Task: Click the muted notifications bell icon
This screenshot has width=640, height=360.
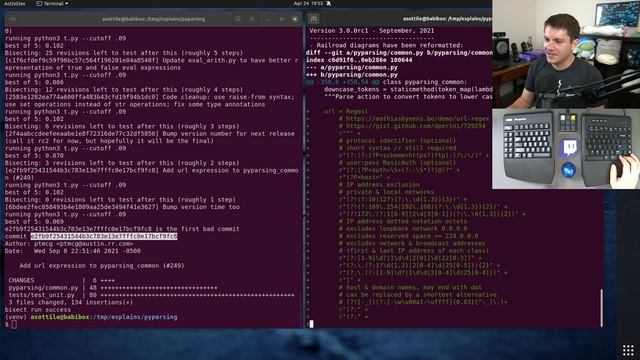Action: pos(329,3)
